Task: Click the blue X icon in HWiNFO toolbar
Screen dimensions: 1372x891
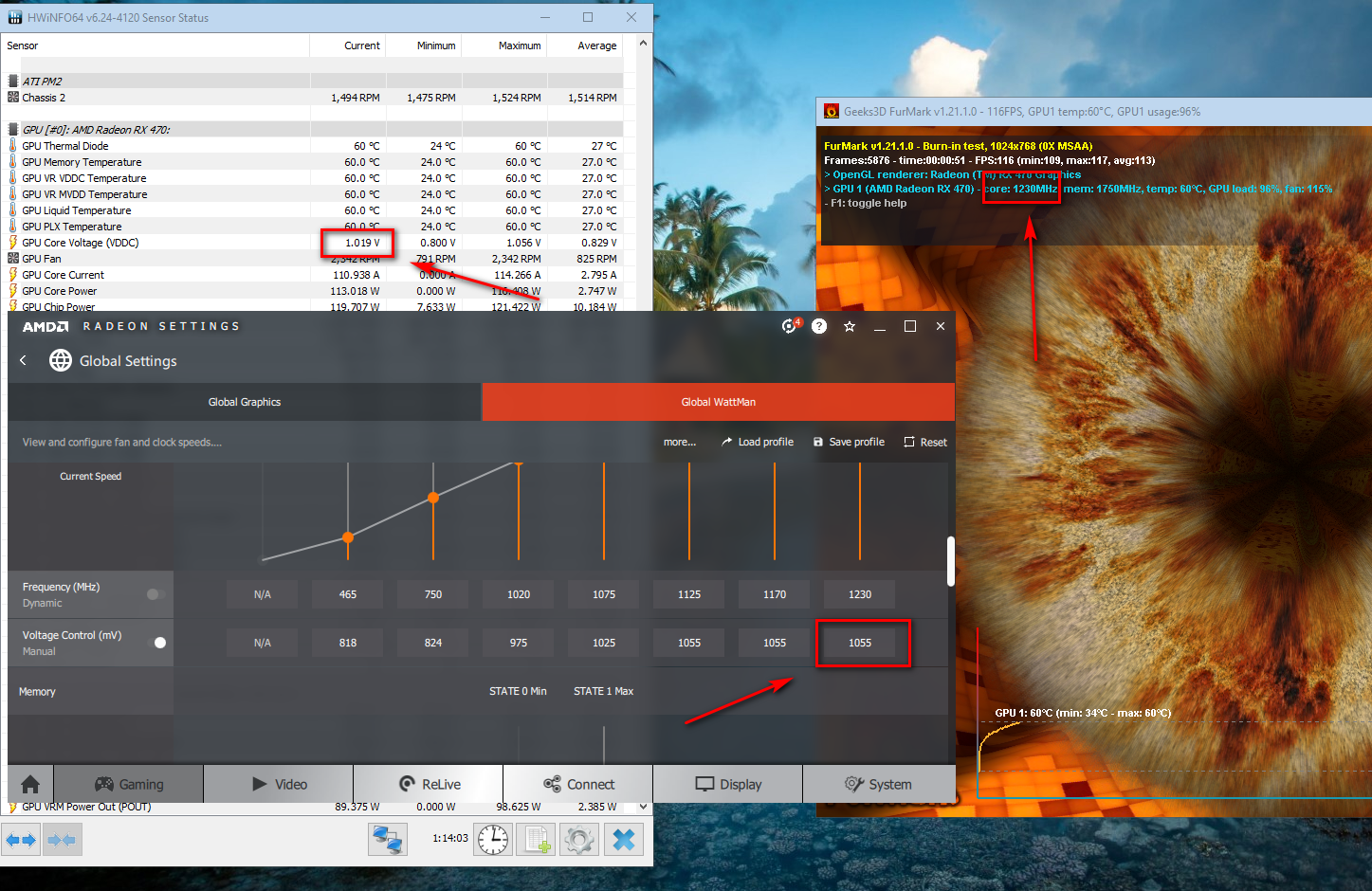Action: click(x=623, y=839)
